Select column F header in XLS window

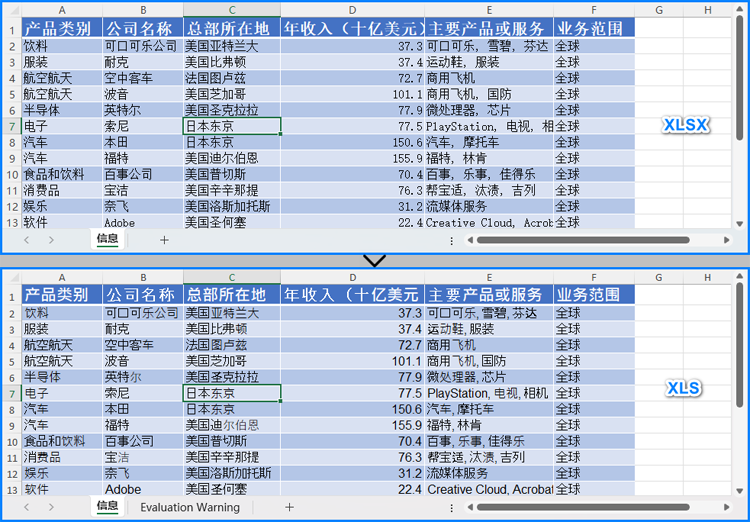[594, 278]
